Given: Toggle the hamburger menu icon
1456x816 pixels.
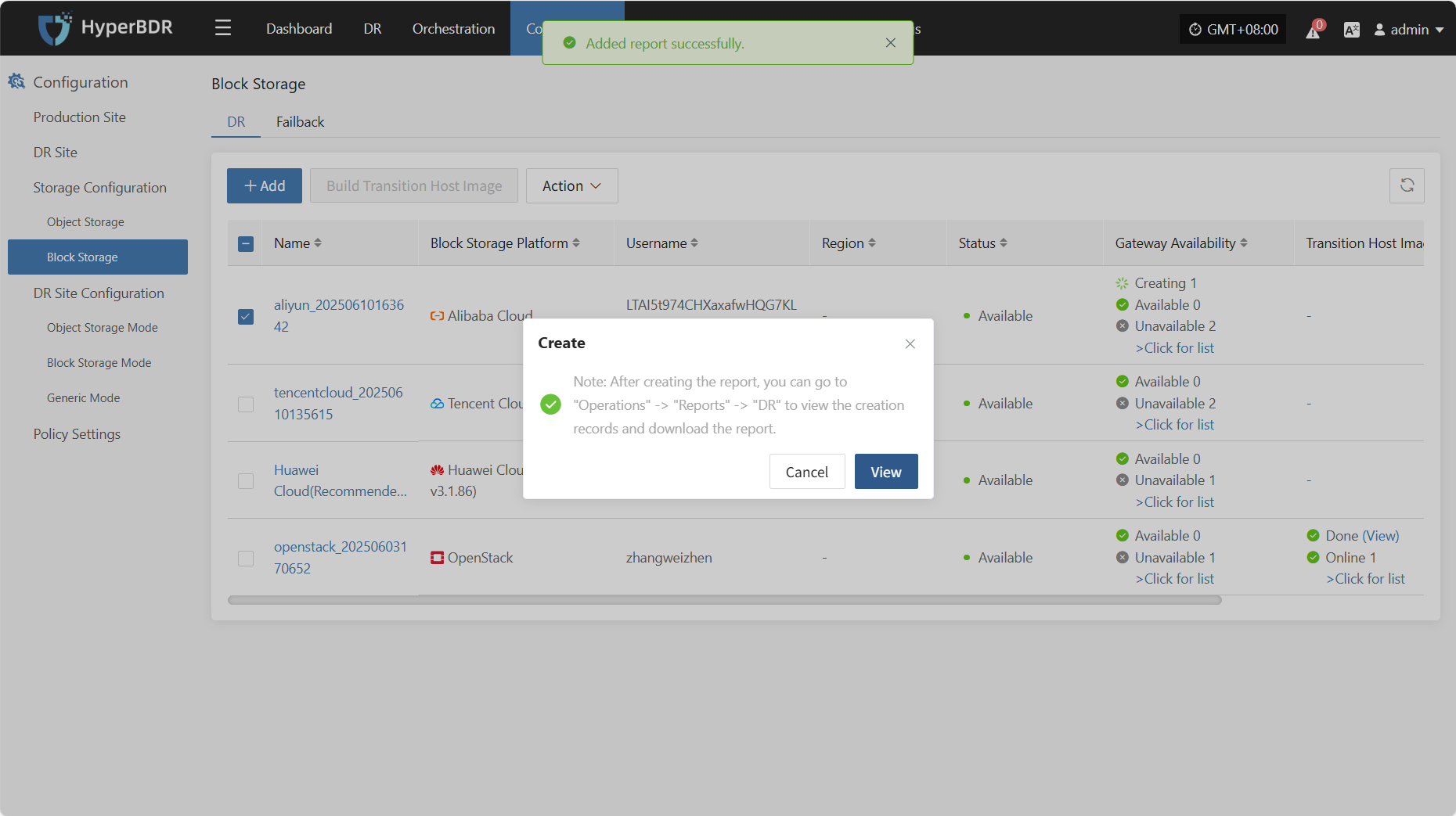Looking at the screenshot, I should (x=223, y=28).
